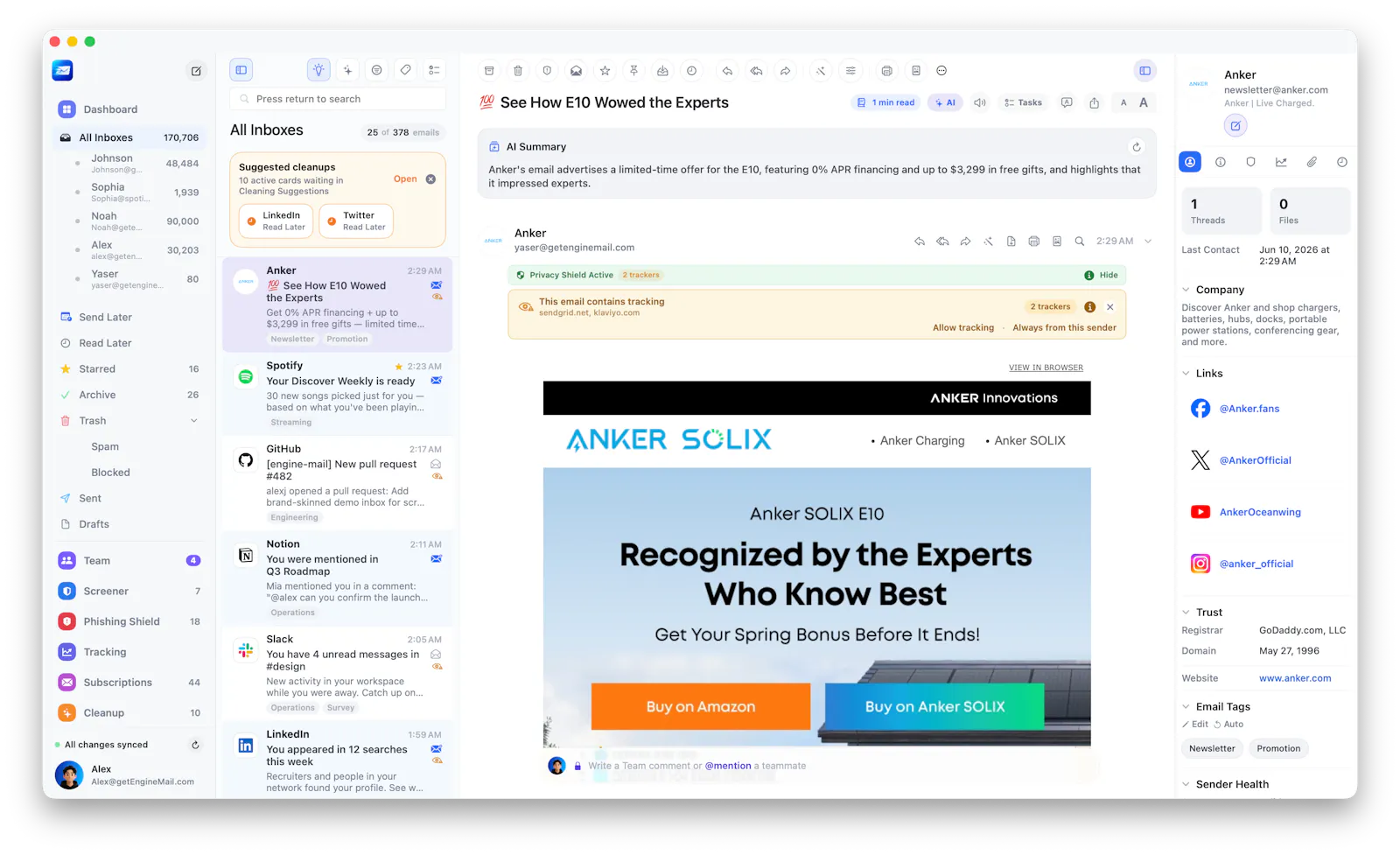
Task: Click the Buy on Anker SOLIX button
Action: (934, 707)
